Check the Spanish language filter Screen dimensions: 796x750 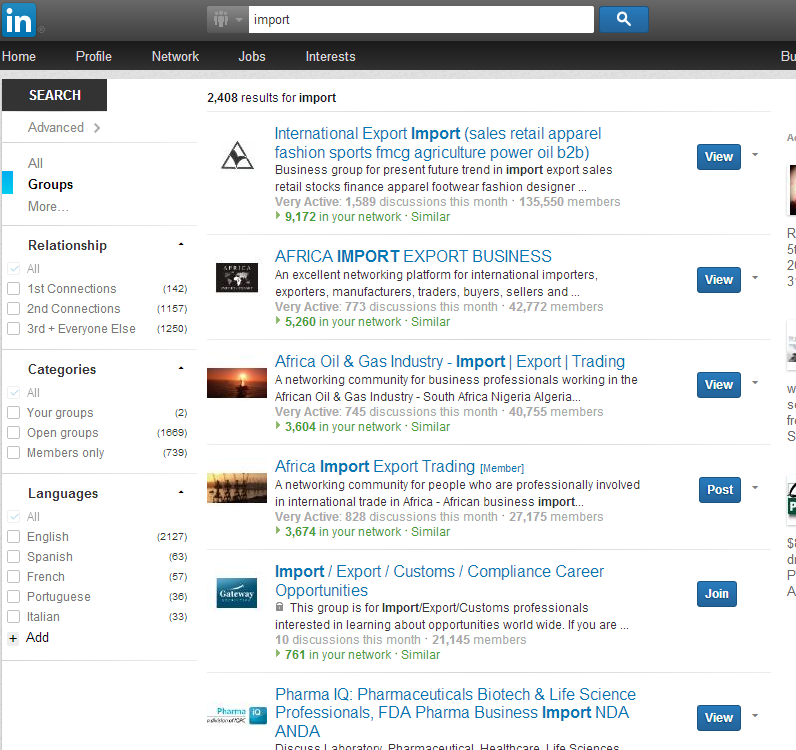pos(14,557)
